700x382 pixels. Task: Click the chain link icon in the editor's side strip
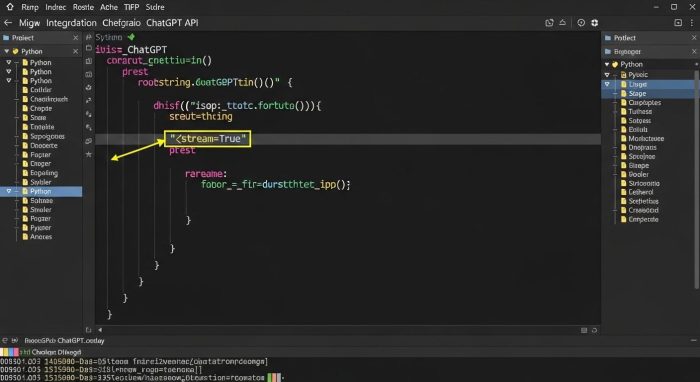(88, 141)
